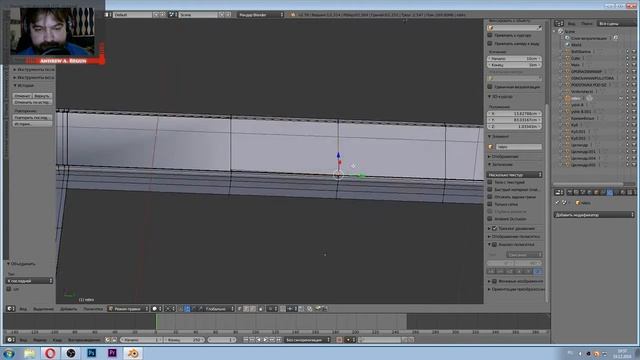Click the timeline 'Конец' 250 frame field

pyautogui.click(x=184, y=340)
